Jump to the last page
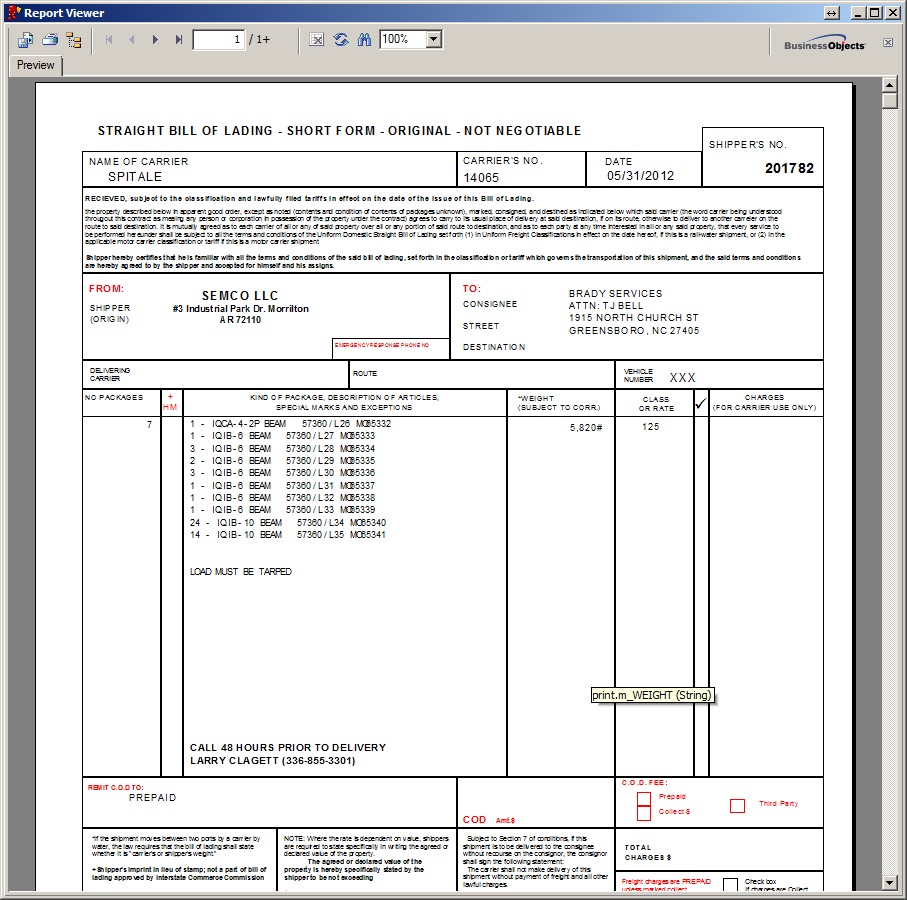Viewport: 907px width, 900px height. [x=178, y=40]
